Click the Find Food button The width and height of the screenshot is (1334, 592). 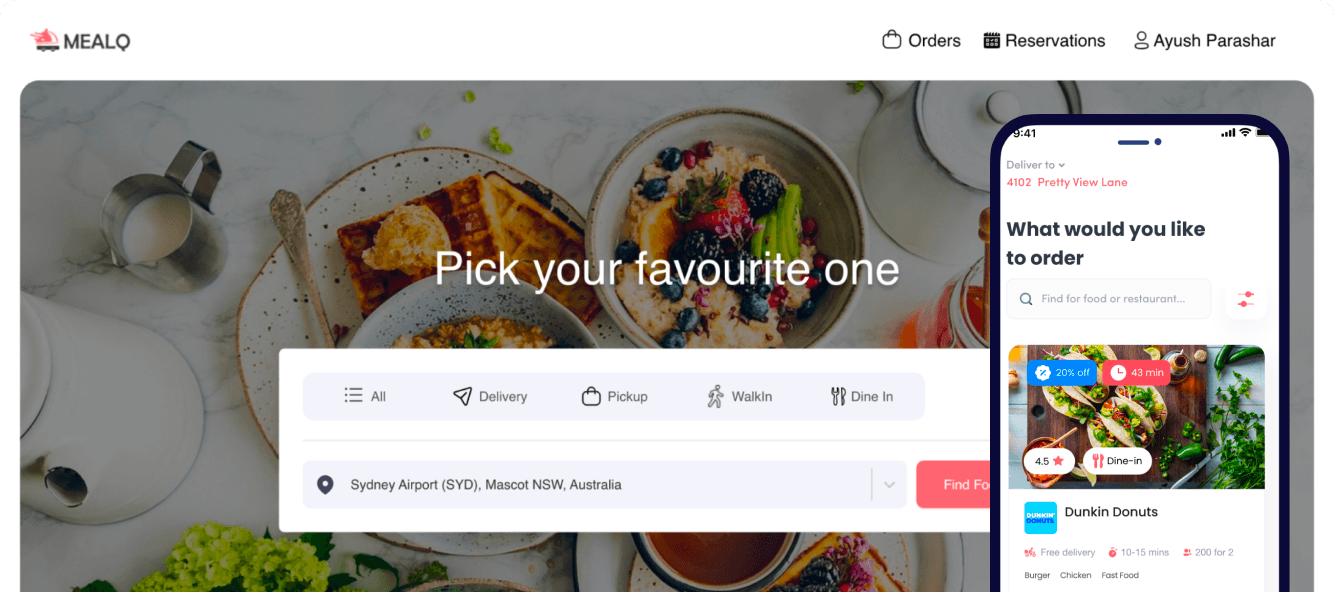(x=954, y=485)
